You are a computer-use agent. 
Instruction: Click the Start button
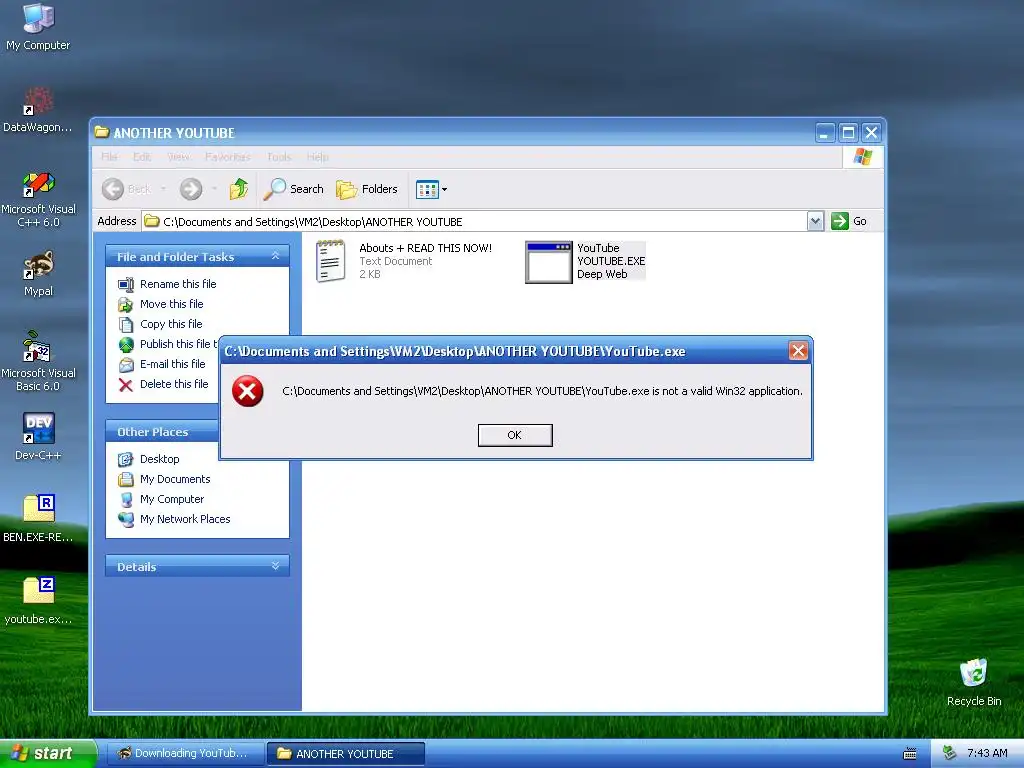47,753
